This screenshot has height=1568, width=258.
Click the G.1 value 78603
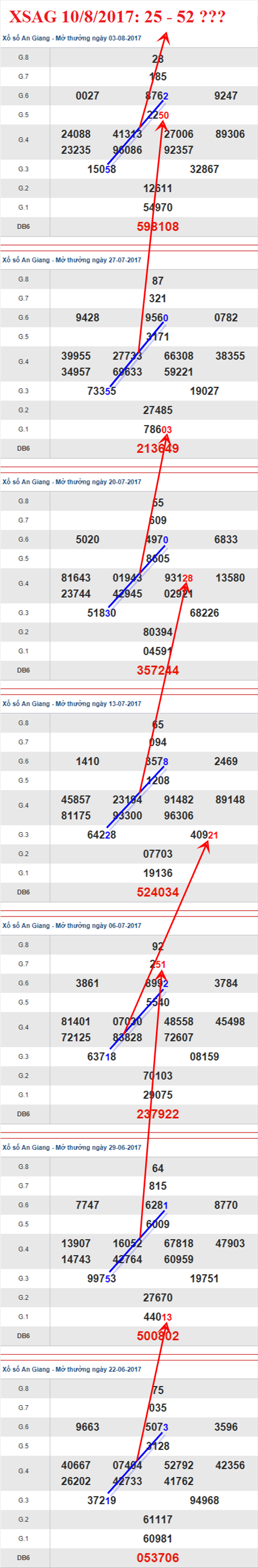[x=157, y=429]
